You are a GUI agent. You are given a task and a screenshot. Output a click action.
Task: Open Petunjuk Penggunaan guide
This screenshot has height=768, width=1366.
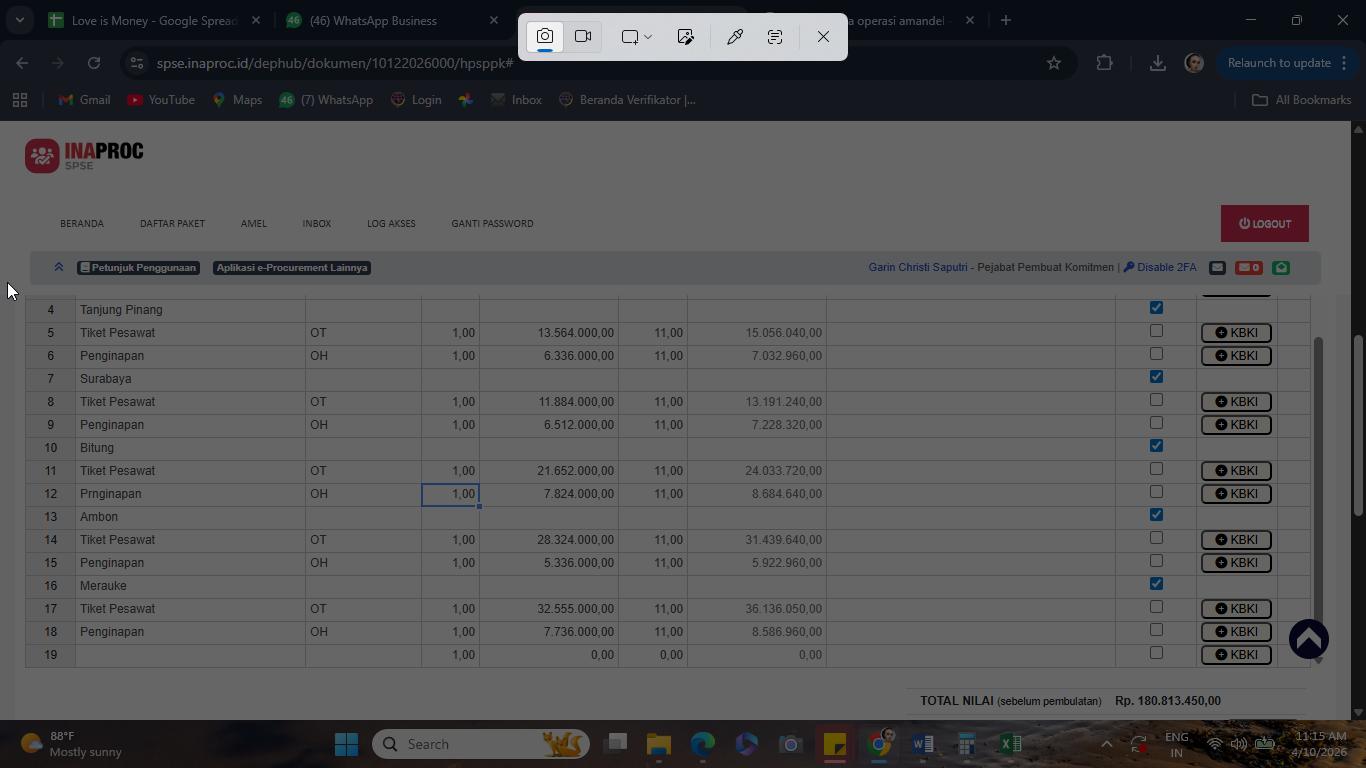tap(138, 268)
